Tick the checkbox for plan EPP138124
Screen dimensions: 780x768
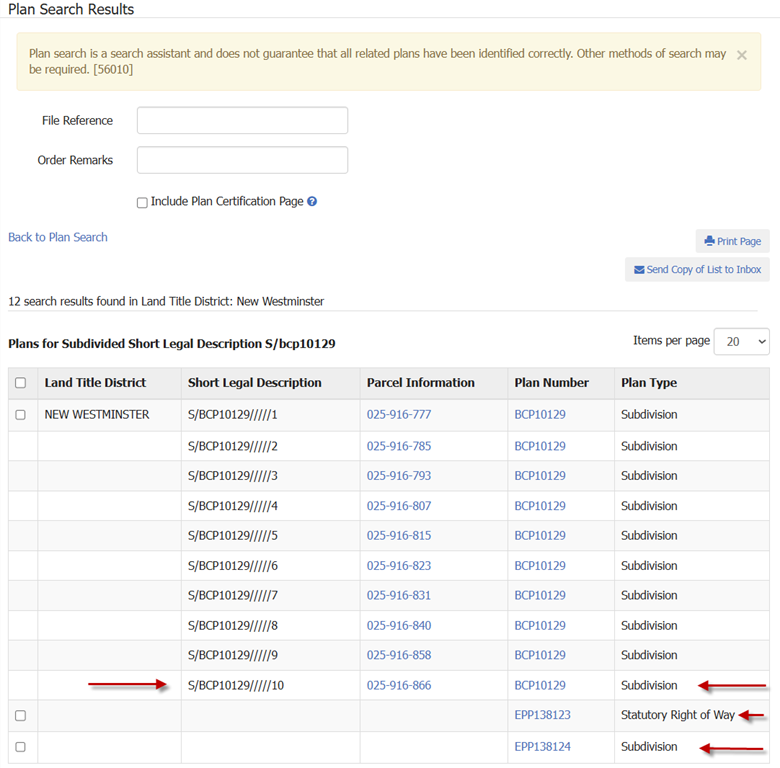click(20, 747)
